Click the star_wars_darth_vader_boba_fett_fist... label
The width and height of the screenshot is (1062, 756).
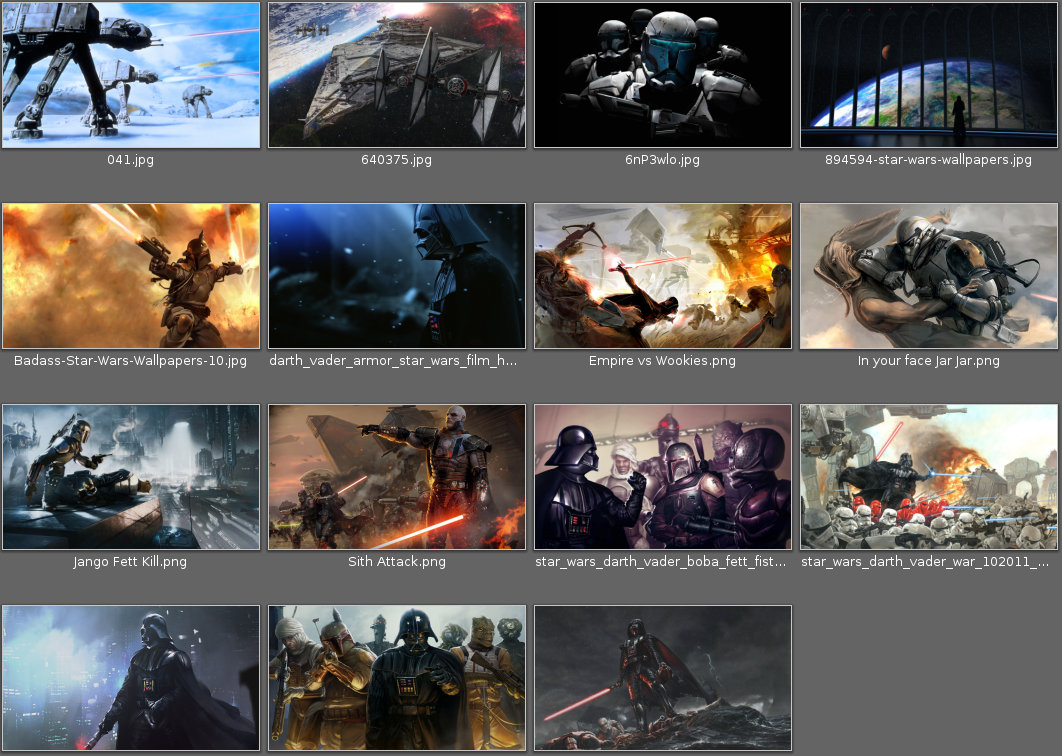(x=660, y=562)
